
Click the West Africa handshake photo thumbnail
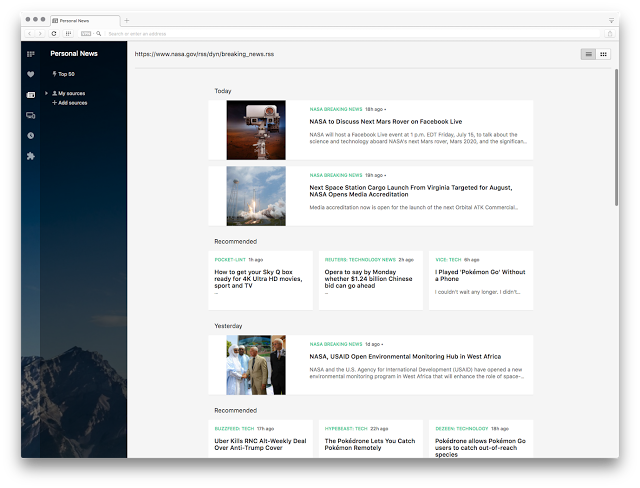point(256,365)
